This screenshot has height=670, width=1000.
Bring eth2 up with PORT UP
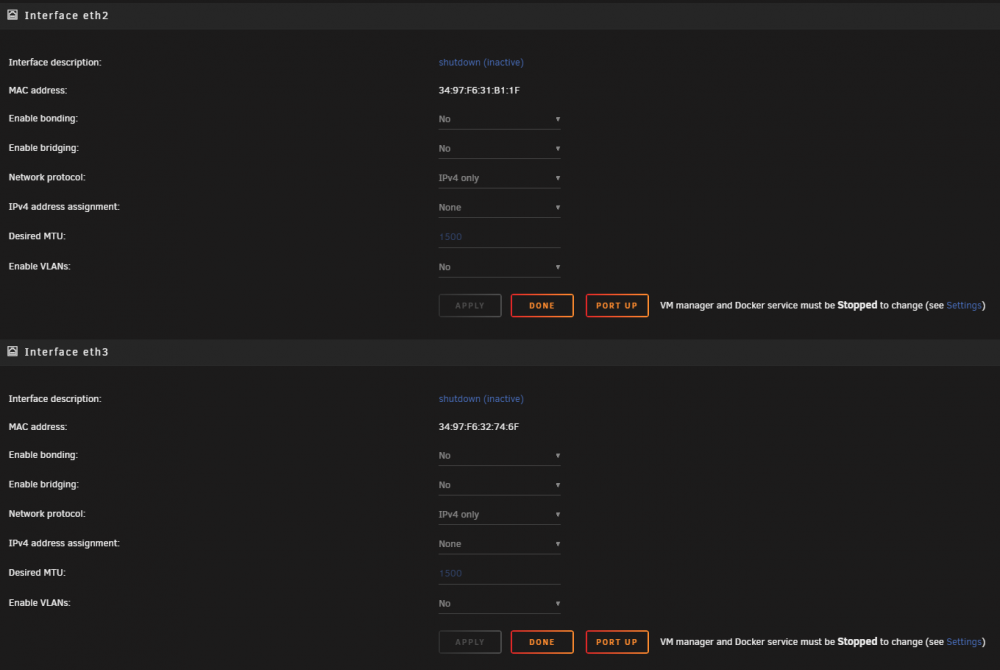[x=617, y=305]
